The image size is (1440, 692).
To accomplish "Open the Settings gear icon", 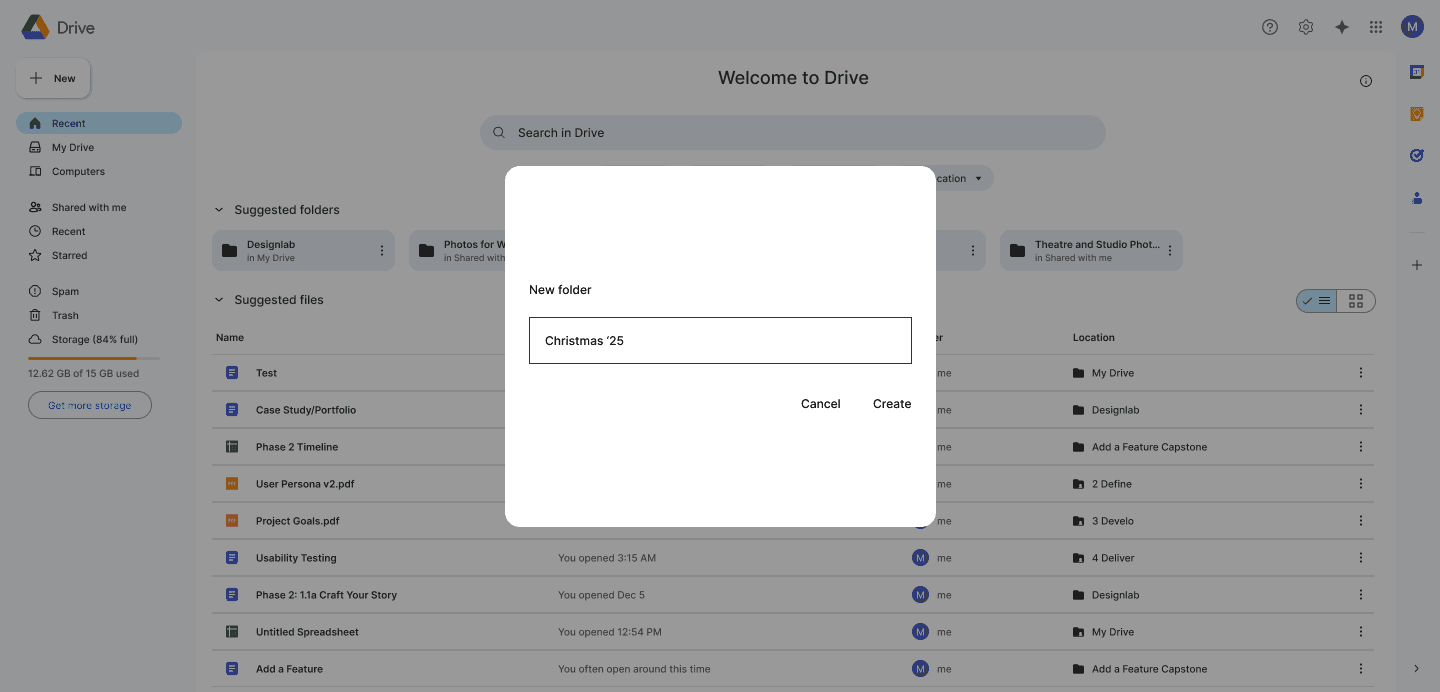I will click(x=1306, y=27).
